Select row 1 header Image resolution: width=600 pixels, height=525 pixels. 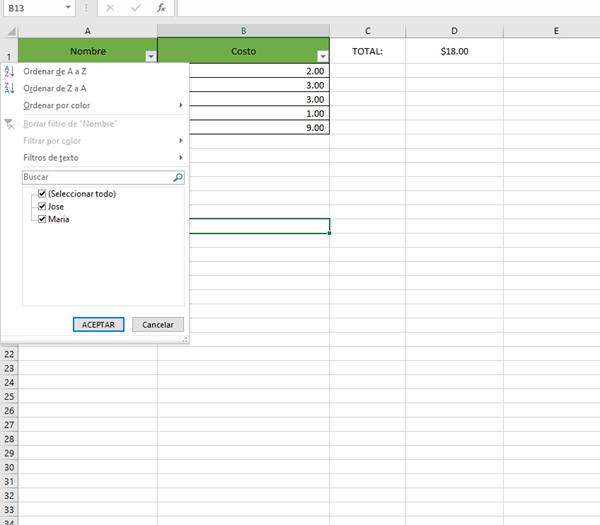point(9,51)
